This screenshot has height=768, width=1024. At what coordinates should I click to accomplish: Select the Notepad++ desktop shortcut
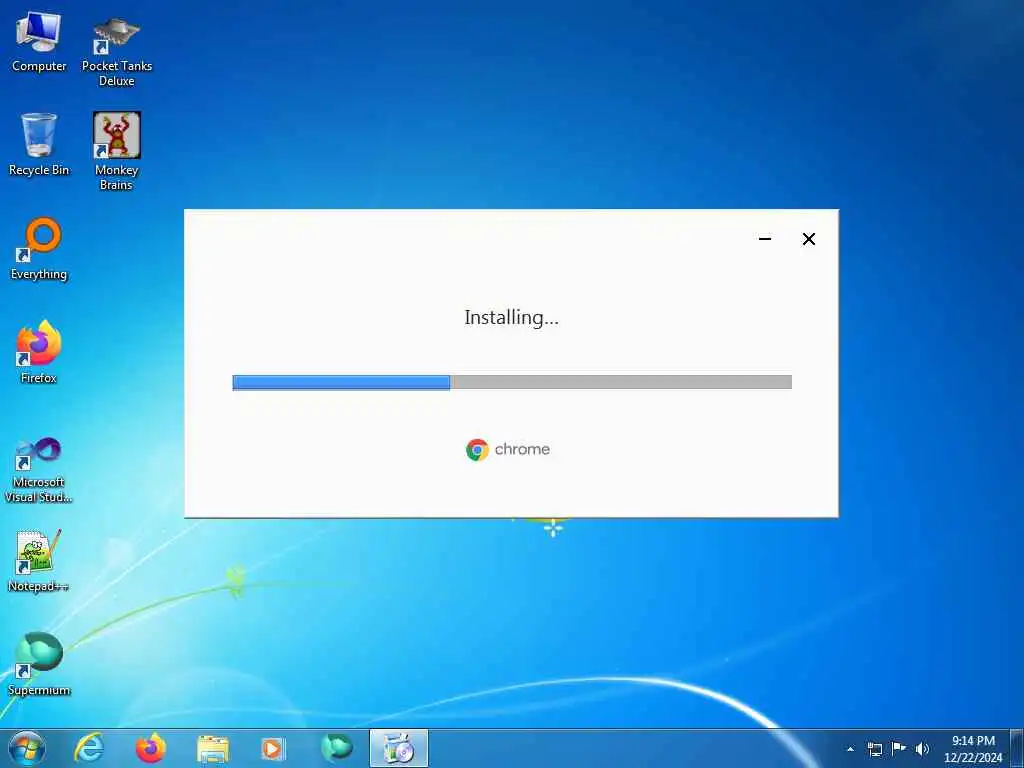[39, 560]
